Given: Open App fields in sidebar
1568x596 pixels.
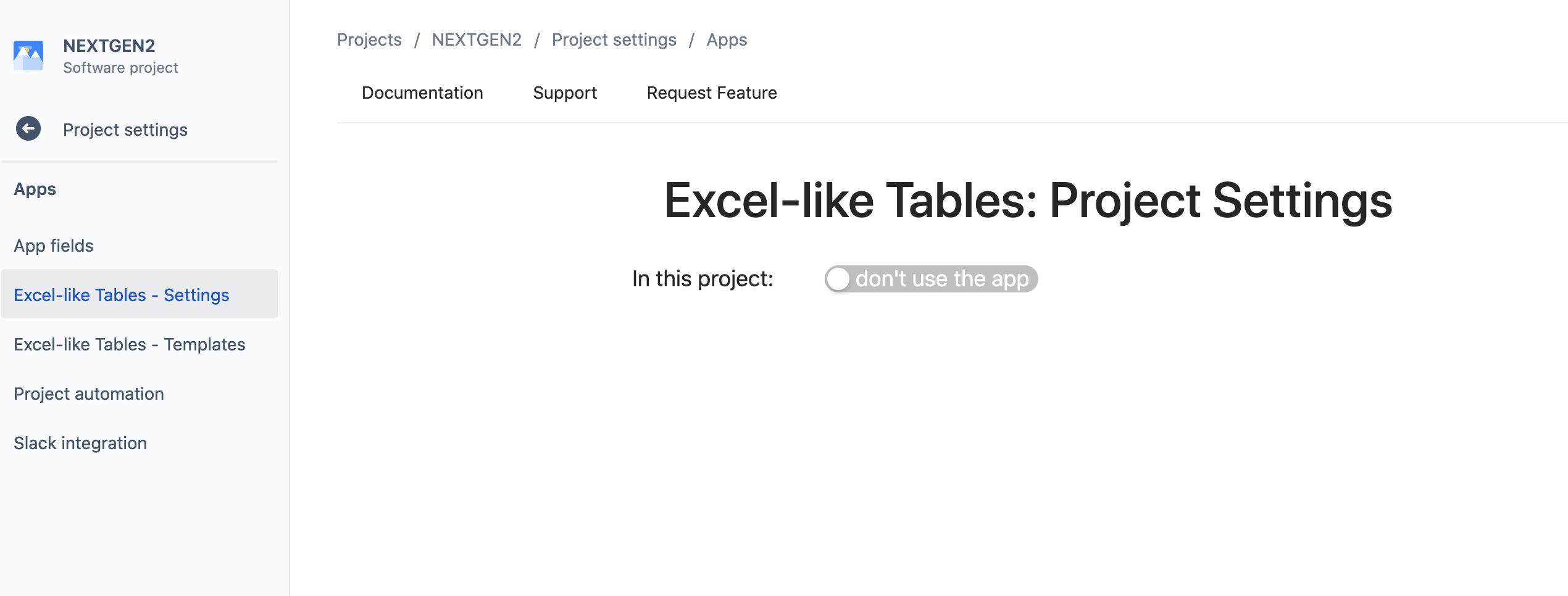Looking at the screenshot, I should 54,246.
